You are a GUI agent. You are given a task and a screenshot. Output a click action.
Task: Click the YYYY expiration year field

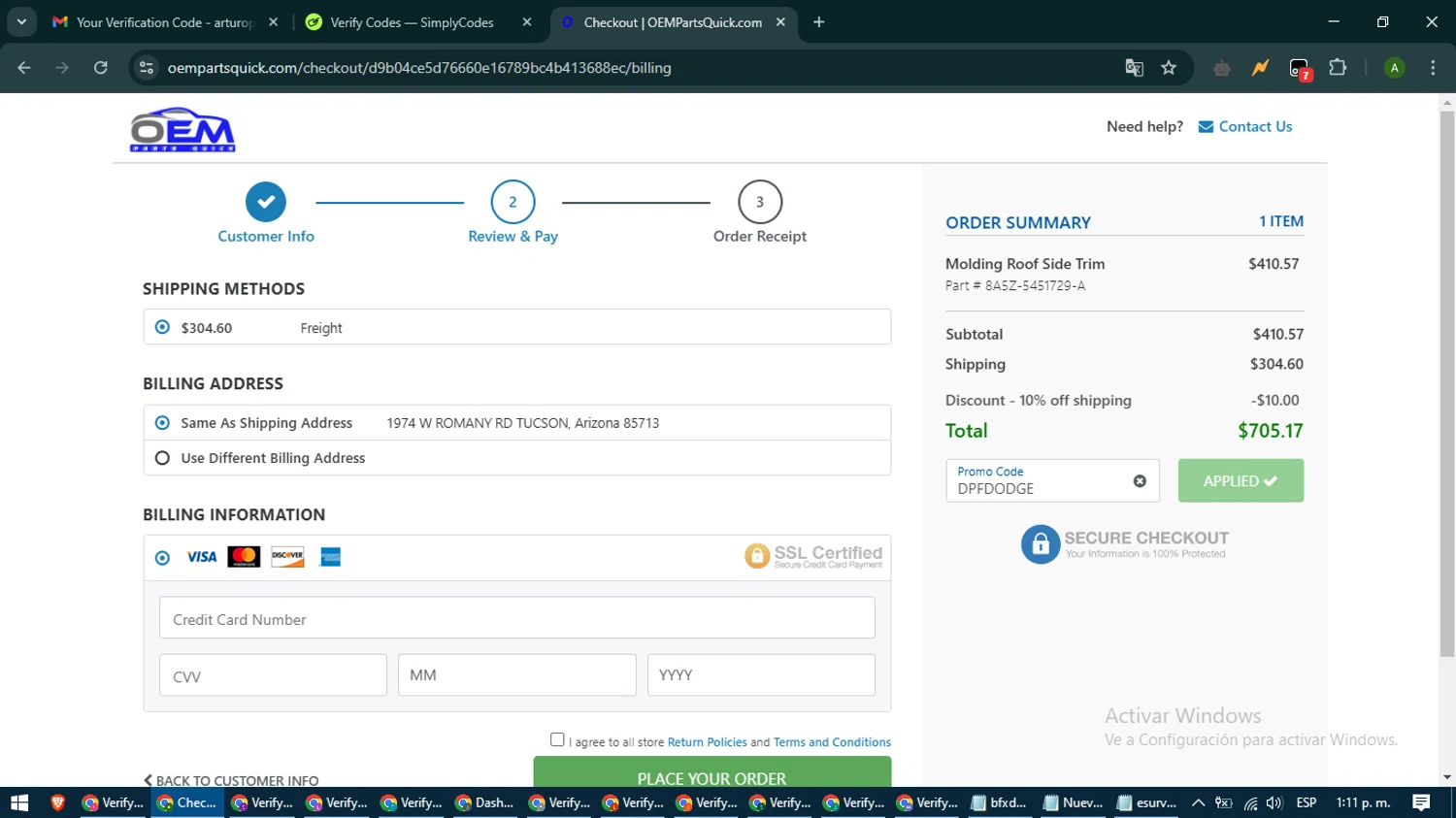(x=761, y=675)
